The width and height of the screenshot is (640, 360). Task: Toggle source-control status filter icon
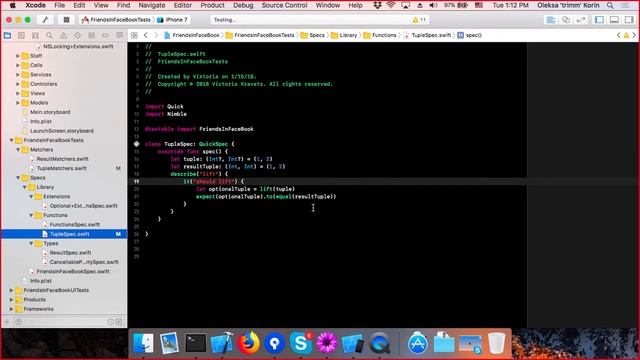click(x=119, y=322)
